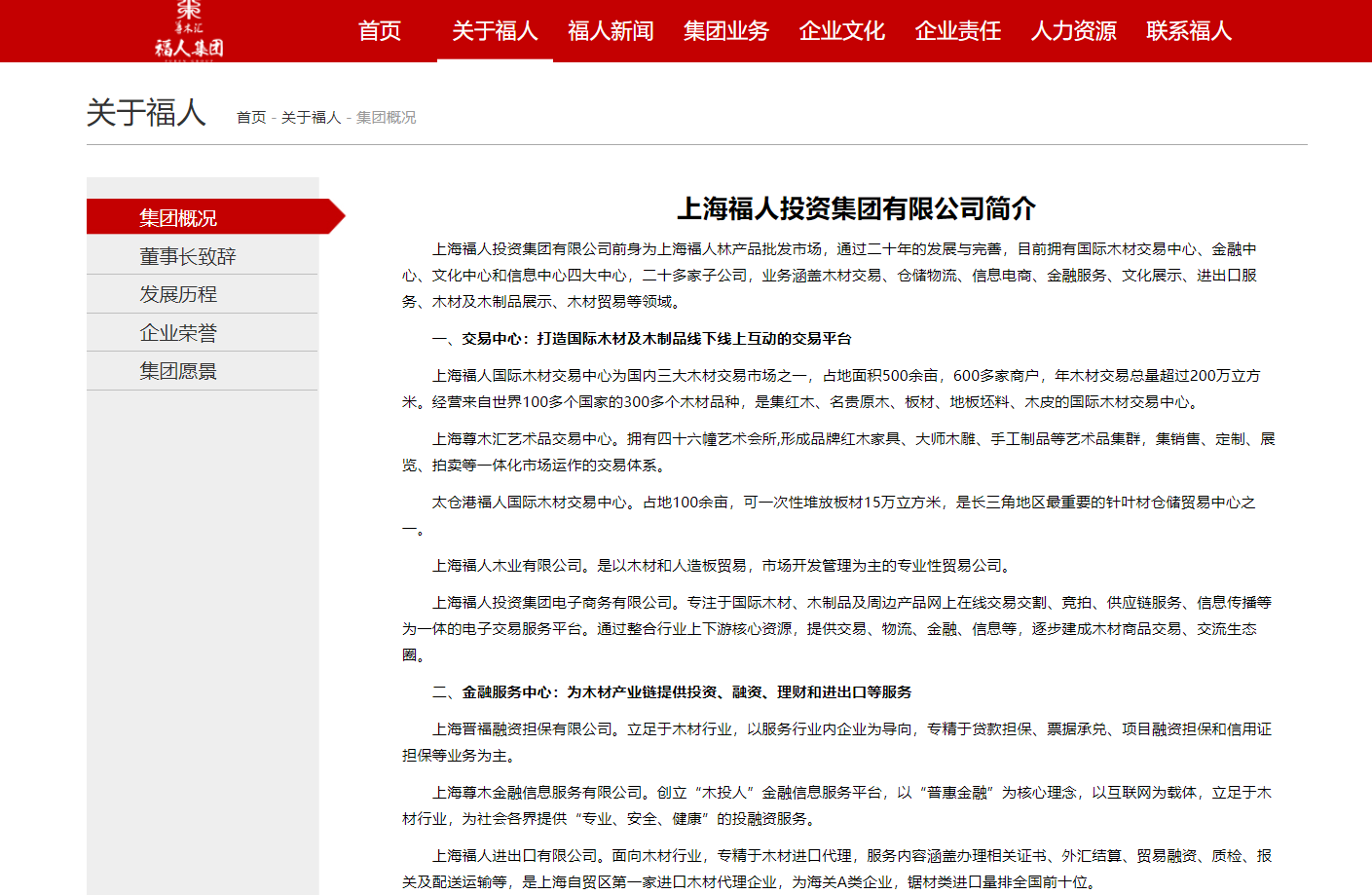Click 企业文化 in the navigation bar
The image size is (1372, 895).
coord(842,31)
